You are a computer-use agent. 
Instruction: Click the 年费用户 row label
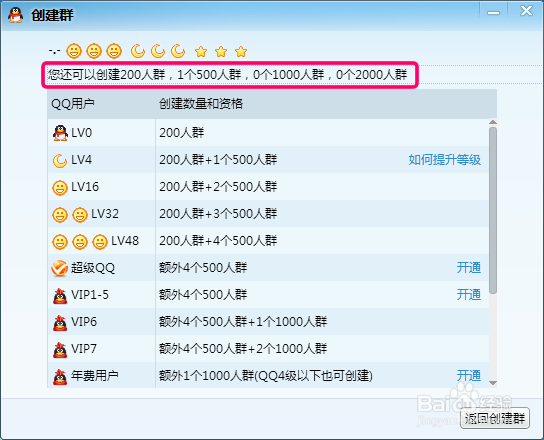click(x=95, y=375)
